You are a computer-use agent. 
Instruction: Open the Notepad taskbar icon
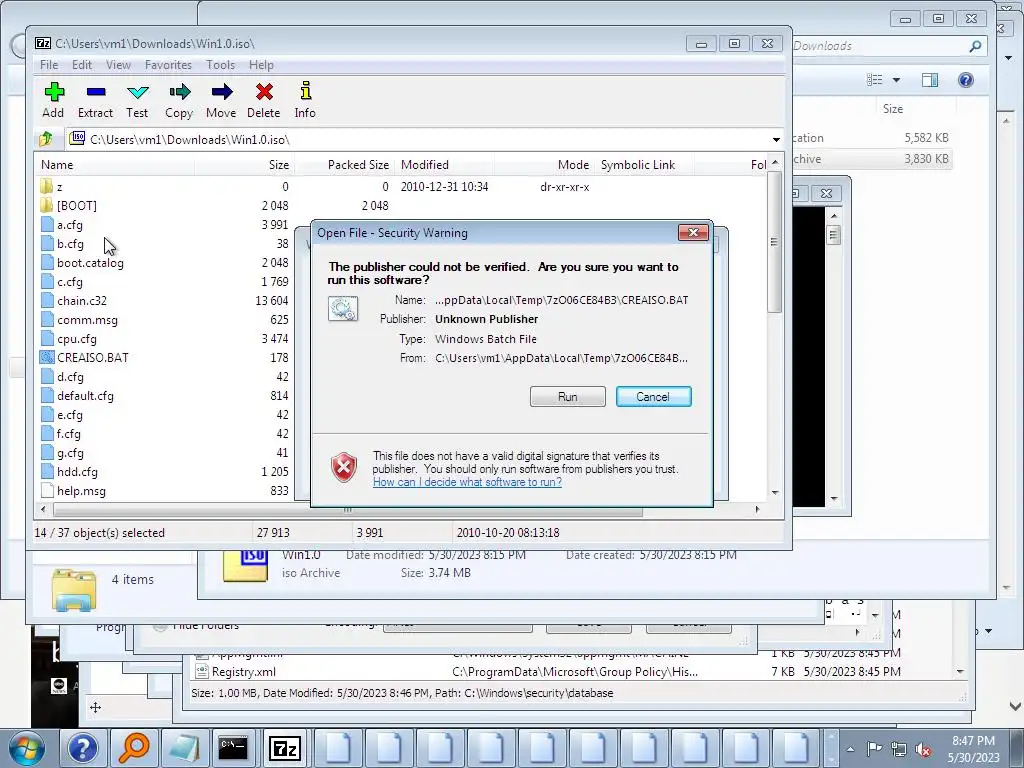(x=184, y=748)
